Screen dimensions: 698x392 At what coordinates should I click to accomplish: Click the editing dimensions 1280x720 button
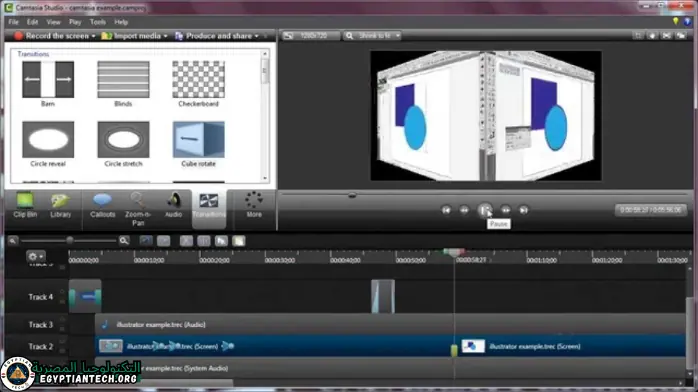click(x=311, y=36)
